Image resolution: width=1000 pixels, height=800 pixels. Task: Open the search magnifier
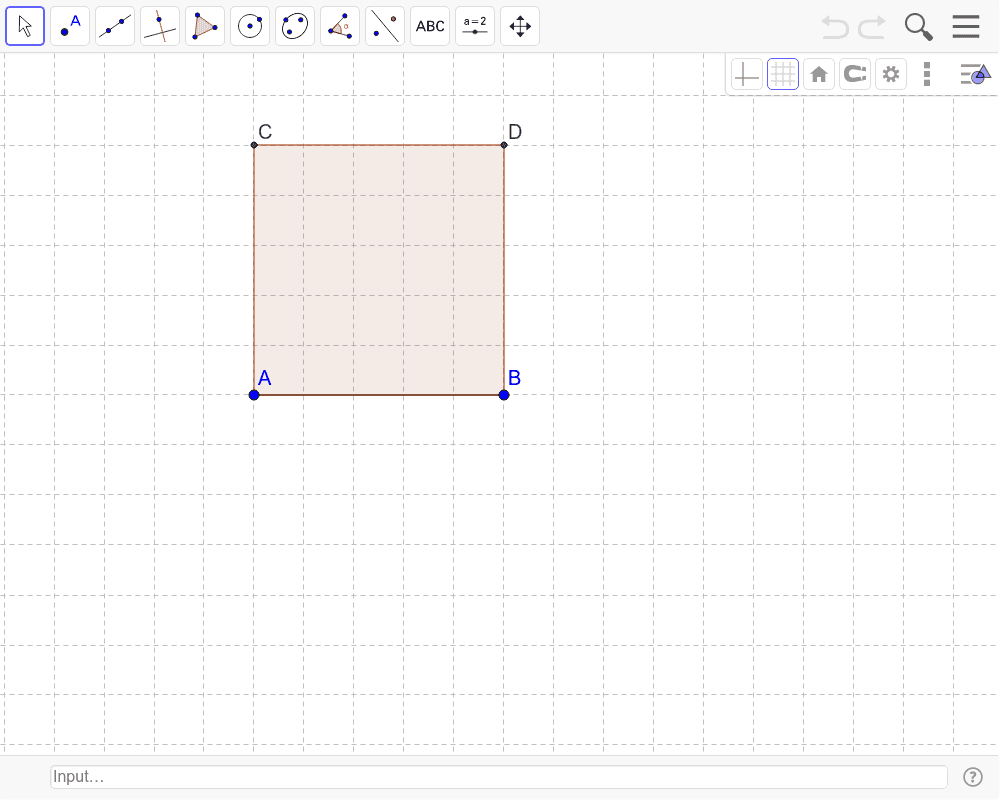[x=918, y=27]
